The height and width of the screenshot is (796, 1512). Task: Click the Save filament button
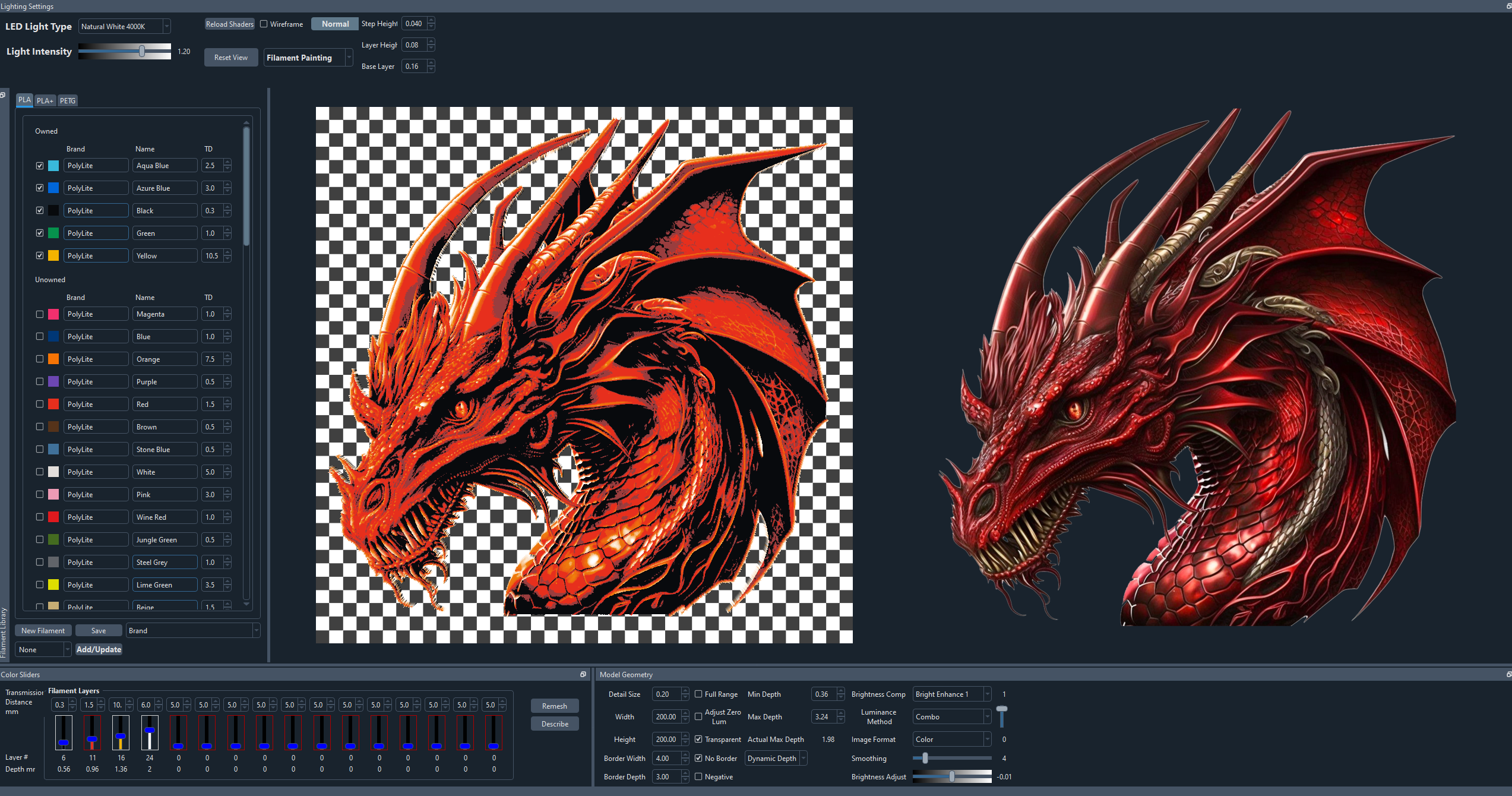pyautogui.click(x=99, y=631)
